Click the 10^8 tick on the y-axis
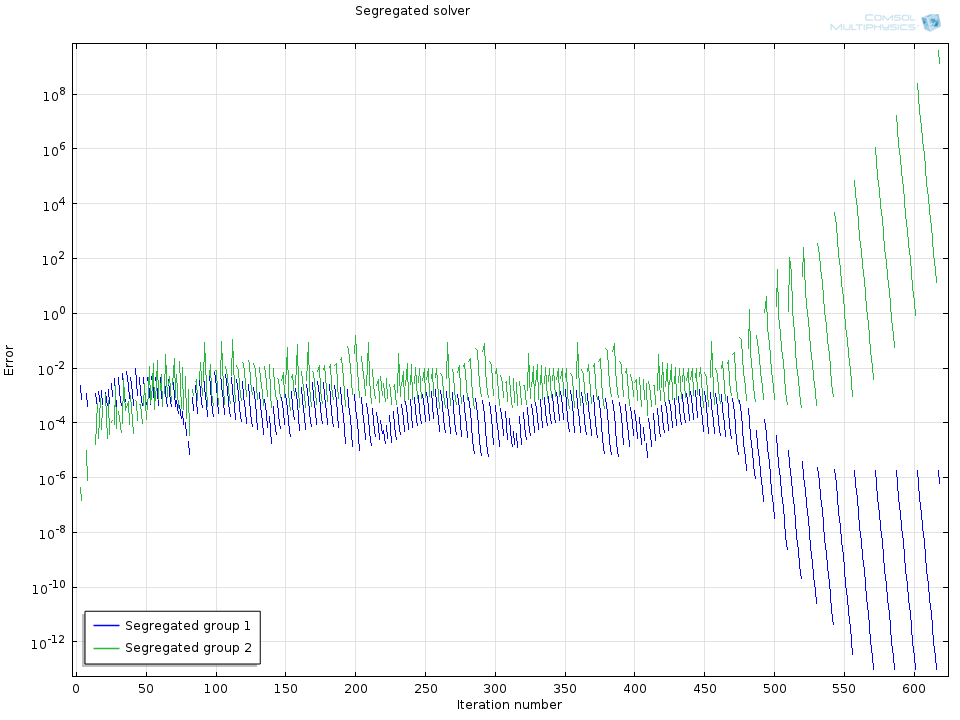 (x=53, y=95)
